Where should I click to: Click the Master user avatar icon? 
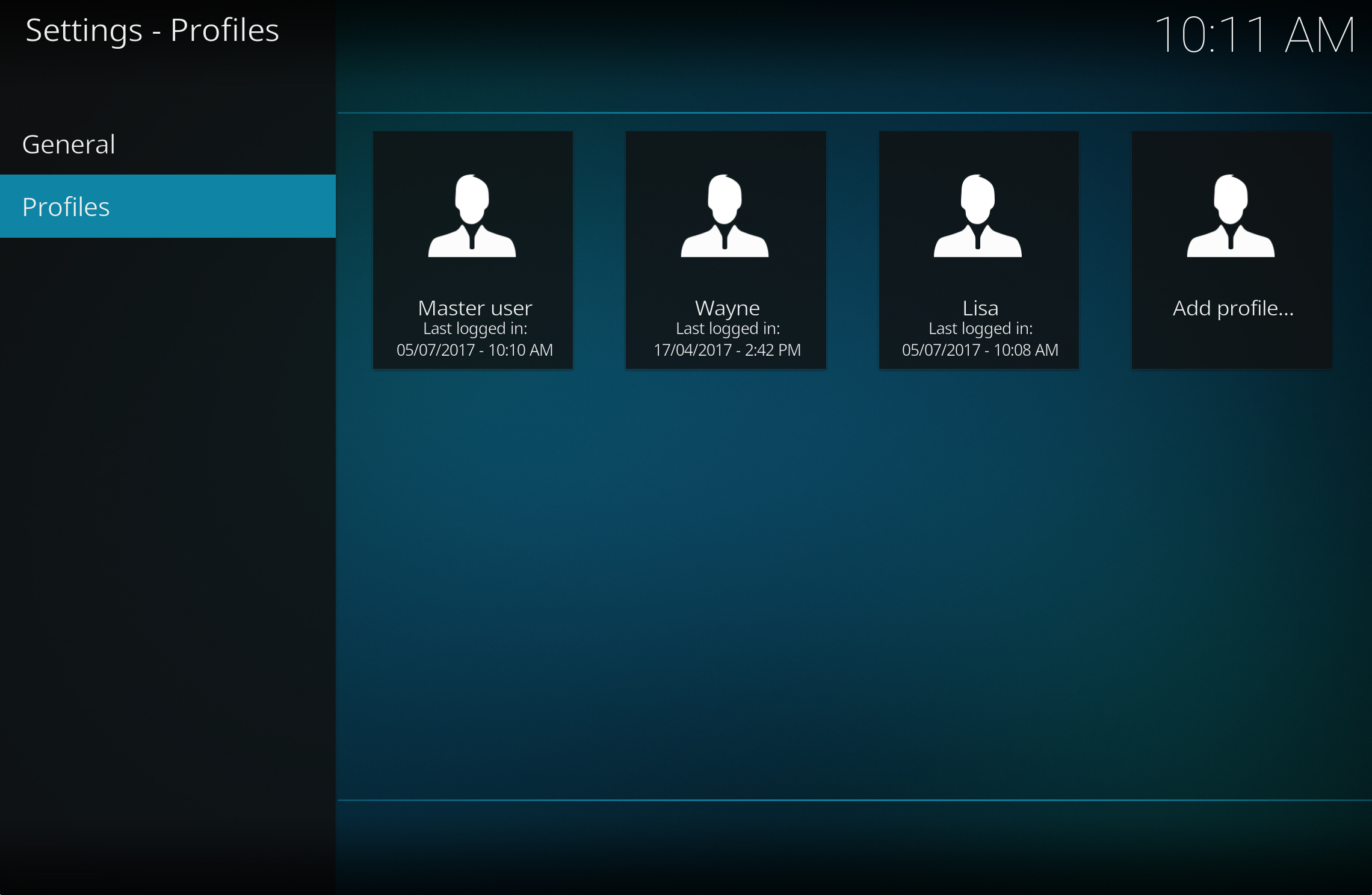(x=472, y=216)
